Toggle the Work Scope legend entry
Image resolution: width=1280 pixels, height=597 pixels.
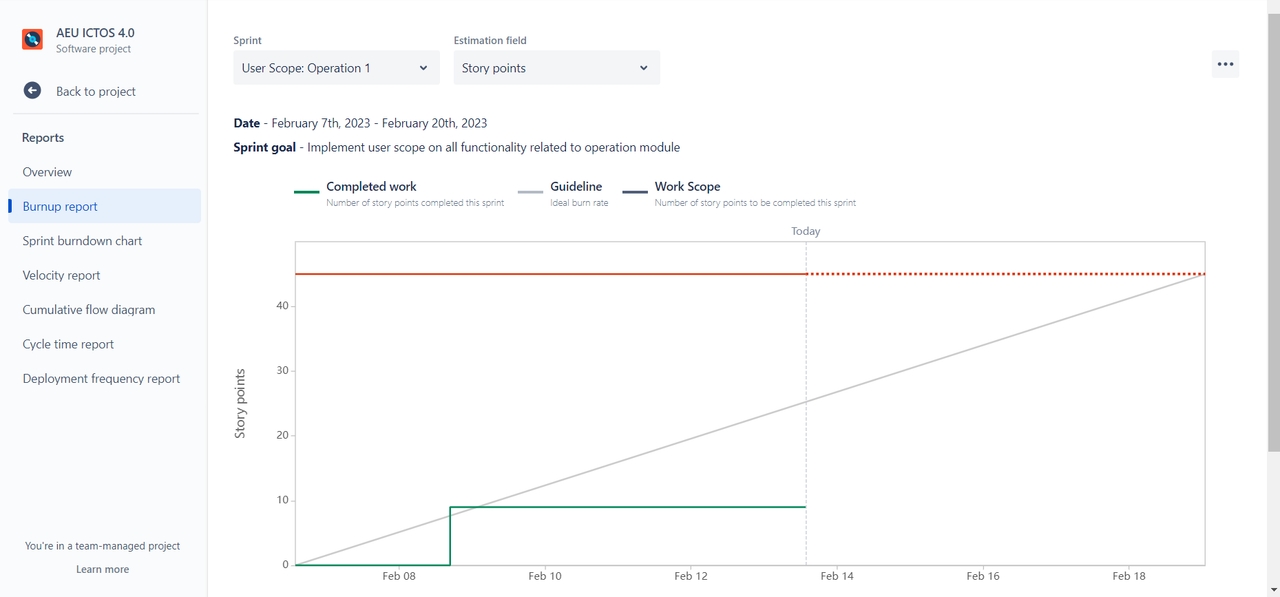pyautogui.click(x=687, y=187)
